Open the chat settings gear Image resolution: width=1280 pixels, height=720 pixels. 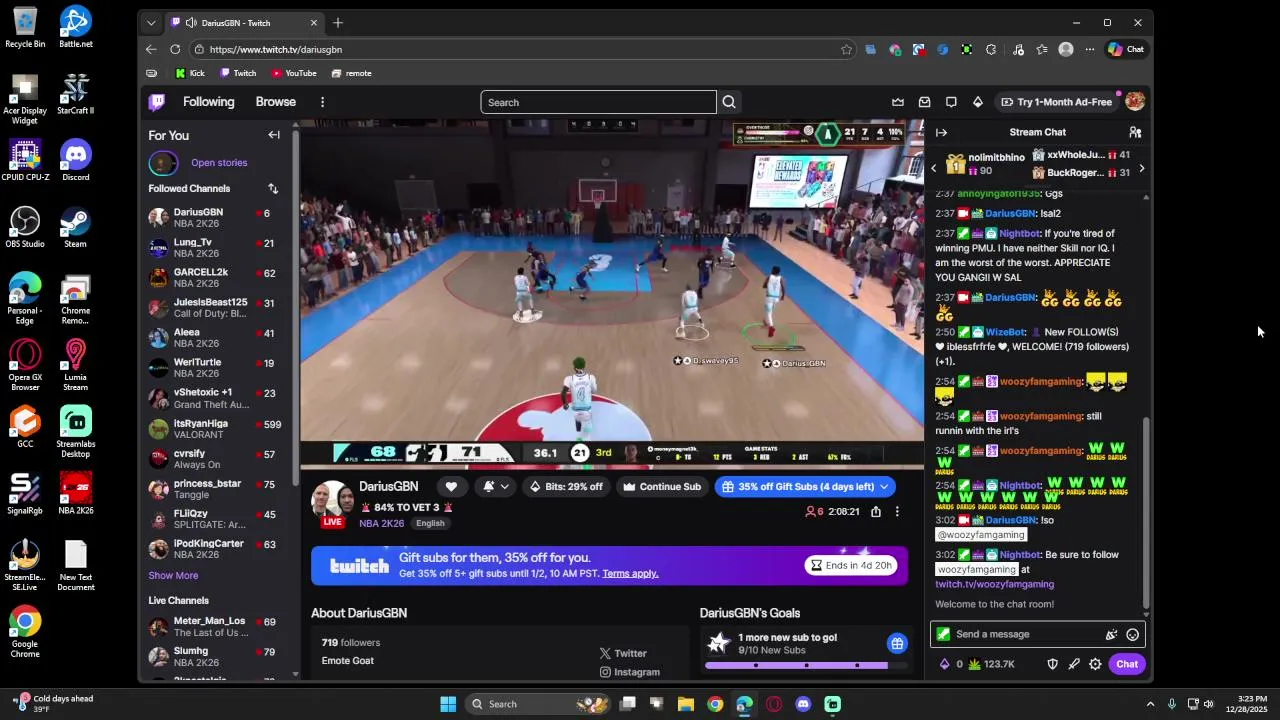[x=1095, y=664]
